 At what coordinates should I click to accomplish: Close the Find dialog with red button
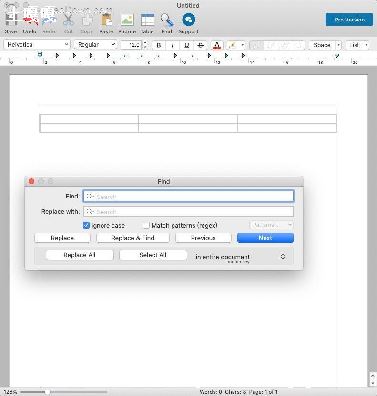coord(32,181)
